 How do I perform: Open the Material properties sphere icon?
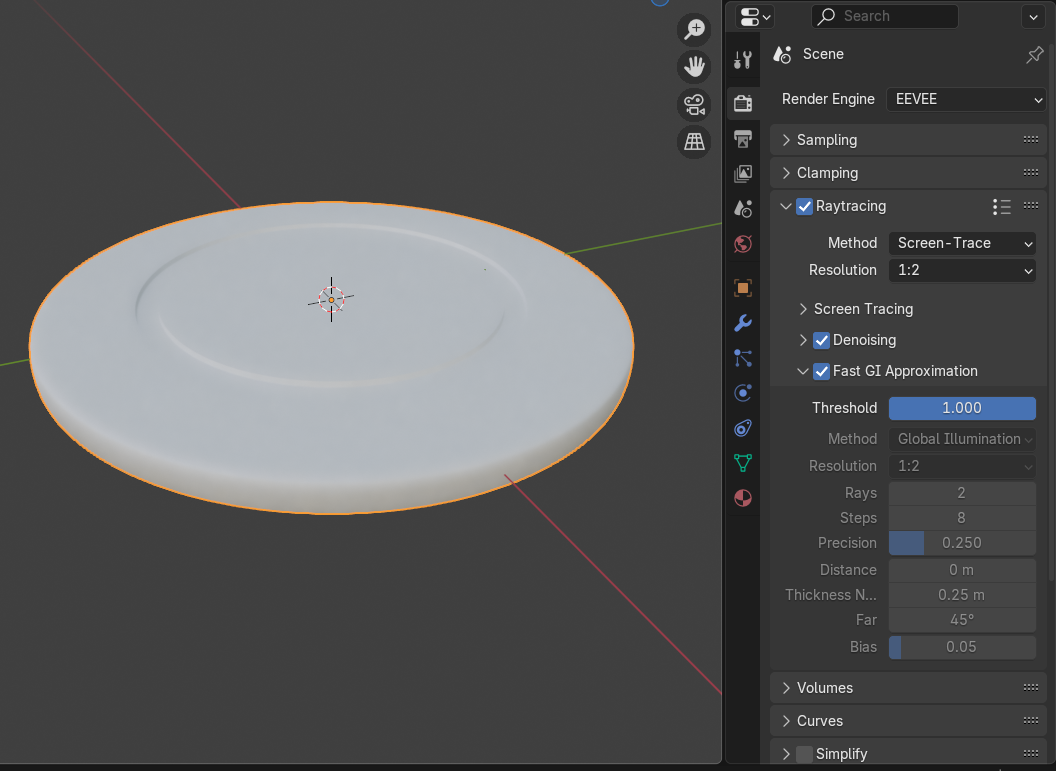click(x=742, y=498)
